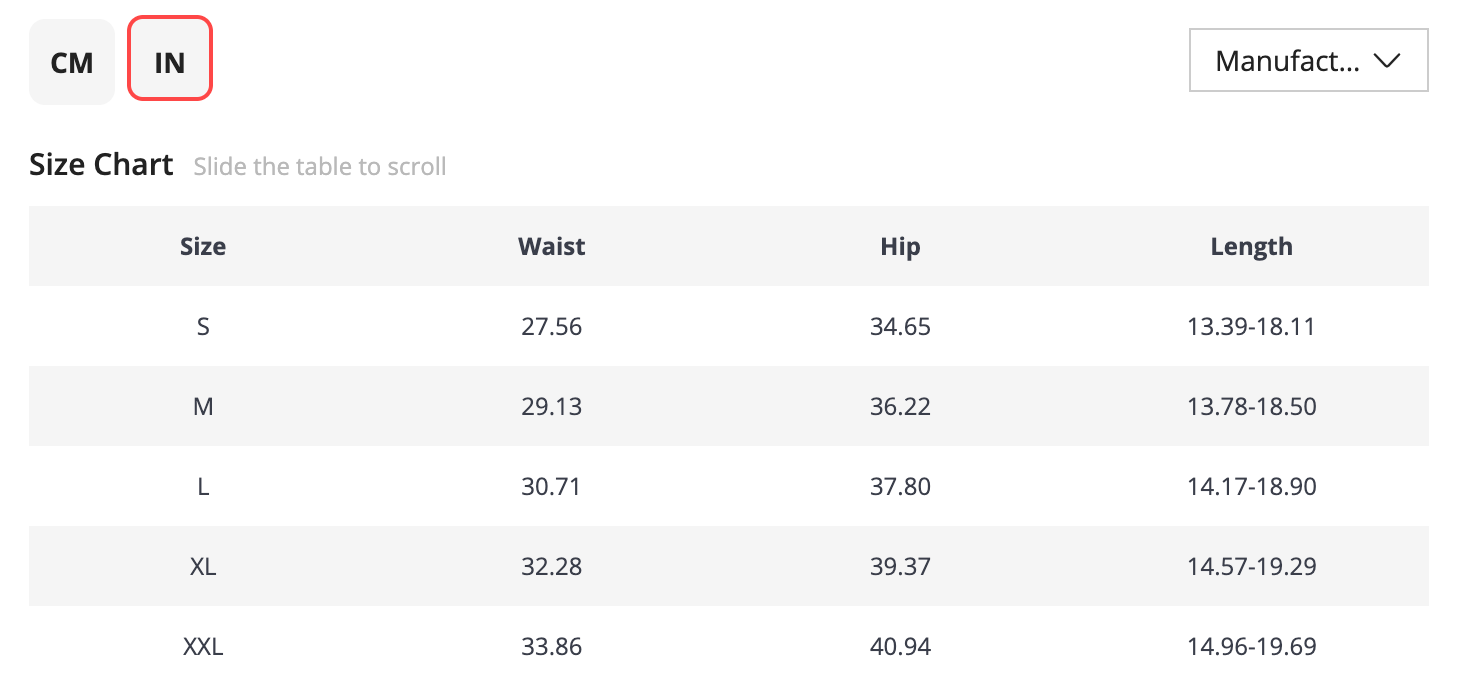Select the XXL size row label
1468x692 pixels.
(x=203, y=646)
